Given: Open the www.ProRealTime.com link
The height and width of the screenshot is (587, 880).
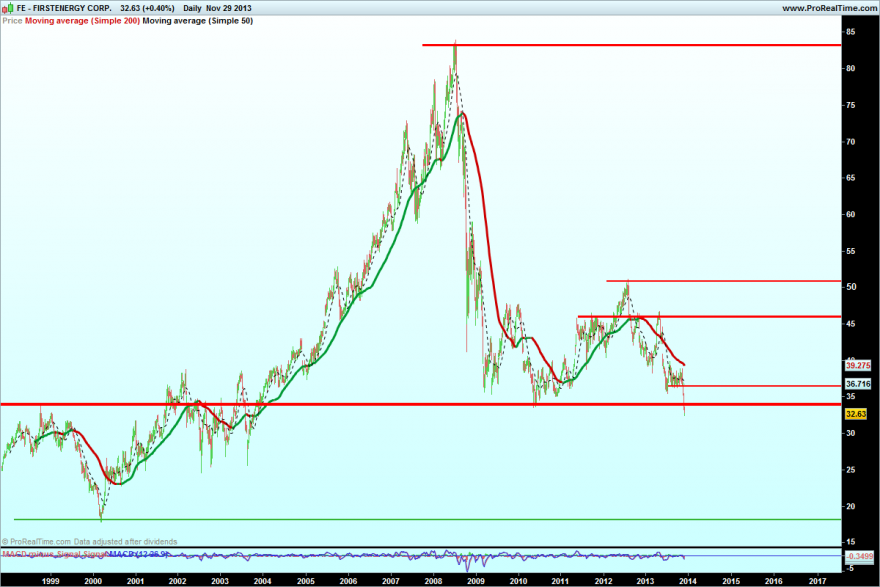Looking at the screenshot, I should coord(828,8).
